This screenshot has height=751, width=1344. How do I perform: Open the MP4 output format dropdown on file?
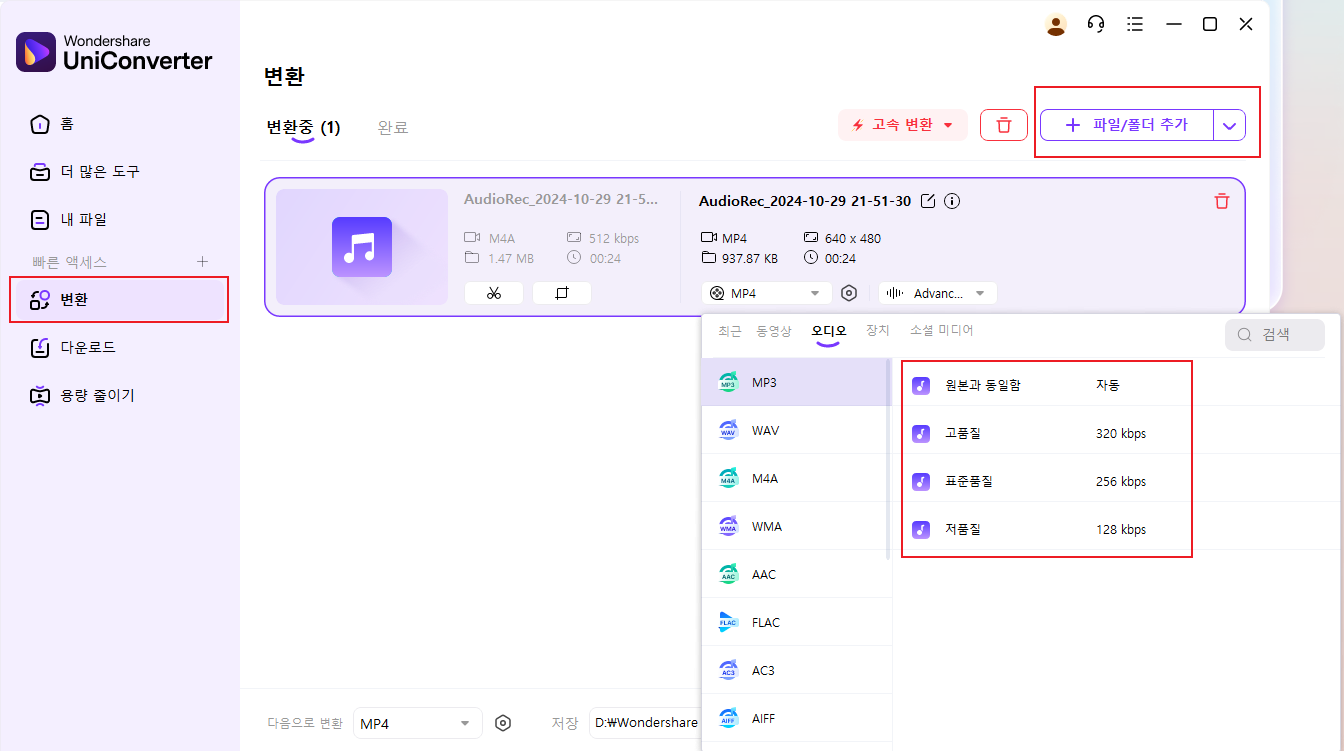767,293
